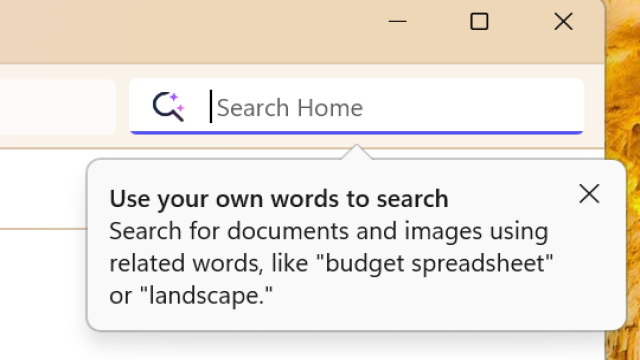Minimize the File Explorer window
The width and height of the screenshot is (640, 360).
tap(397, 21)
